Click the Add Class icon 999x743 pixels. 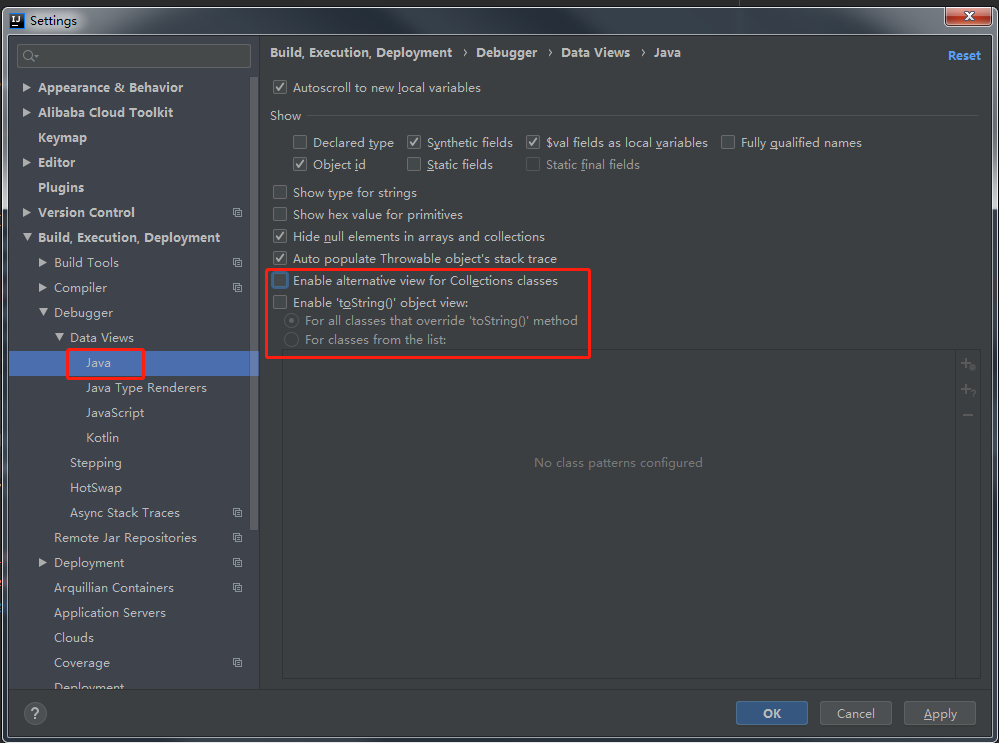point(967,365)
